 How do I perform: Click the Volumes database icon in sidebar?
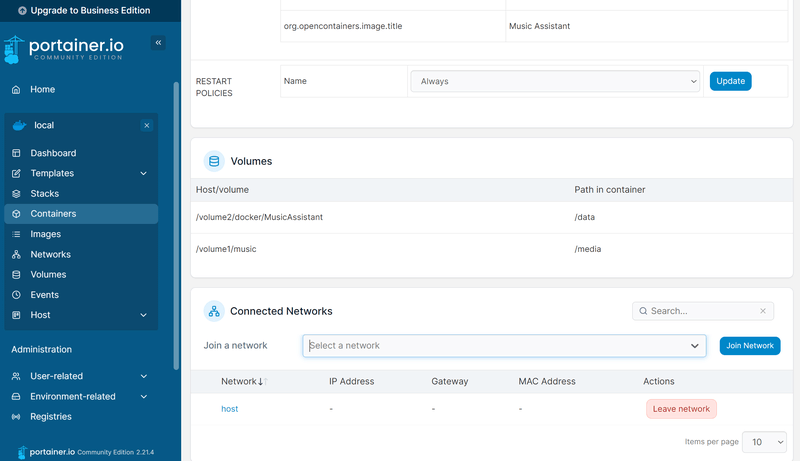(x=16, y=274)
